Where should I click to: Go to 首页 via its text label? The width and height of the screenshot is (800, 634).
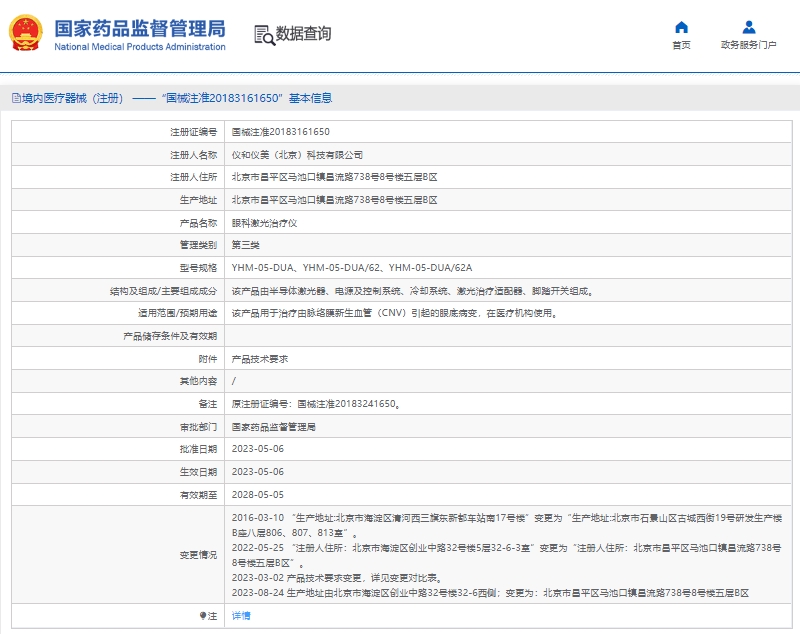pos(681,45)
